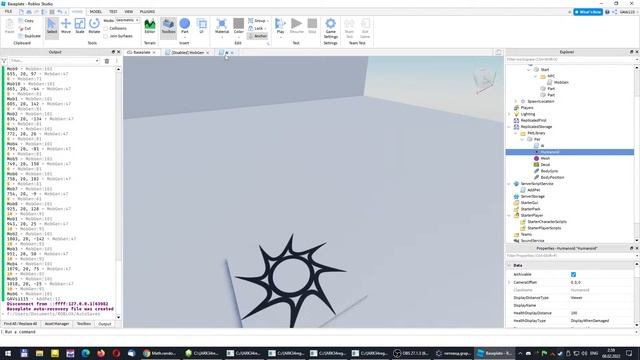The width and height of the screenshot is (640, 360).
Task: Open the Play dropdown arrow
Action: 280,37
